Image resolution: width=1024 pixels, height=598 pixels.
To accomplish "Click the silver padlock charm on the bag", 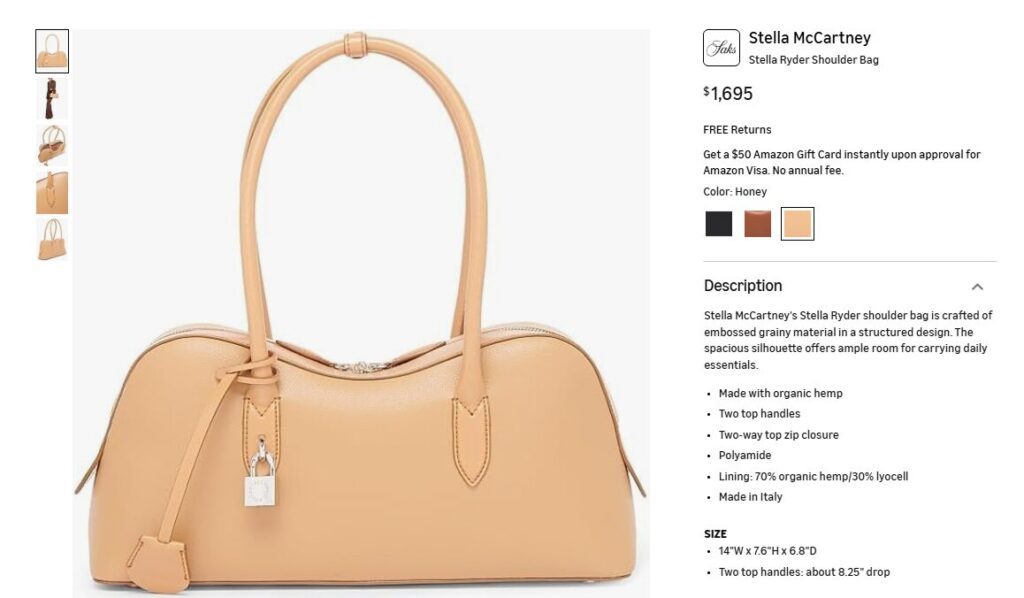I will tap(260, 478).
